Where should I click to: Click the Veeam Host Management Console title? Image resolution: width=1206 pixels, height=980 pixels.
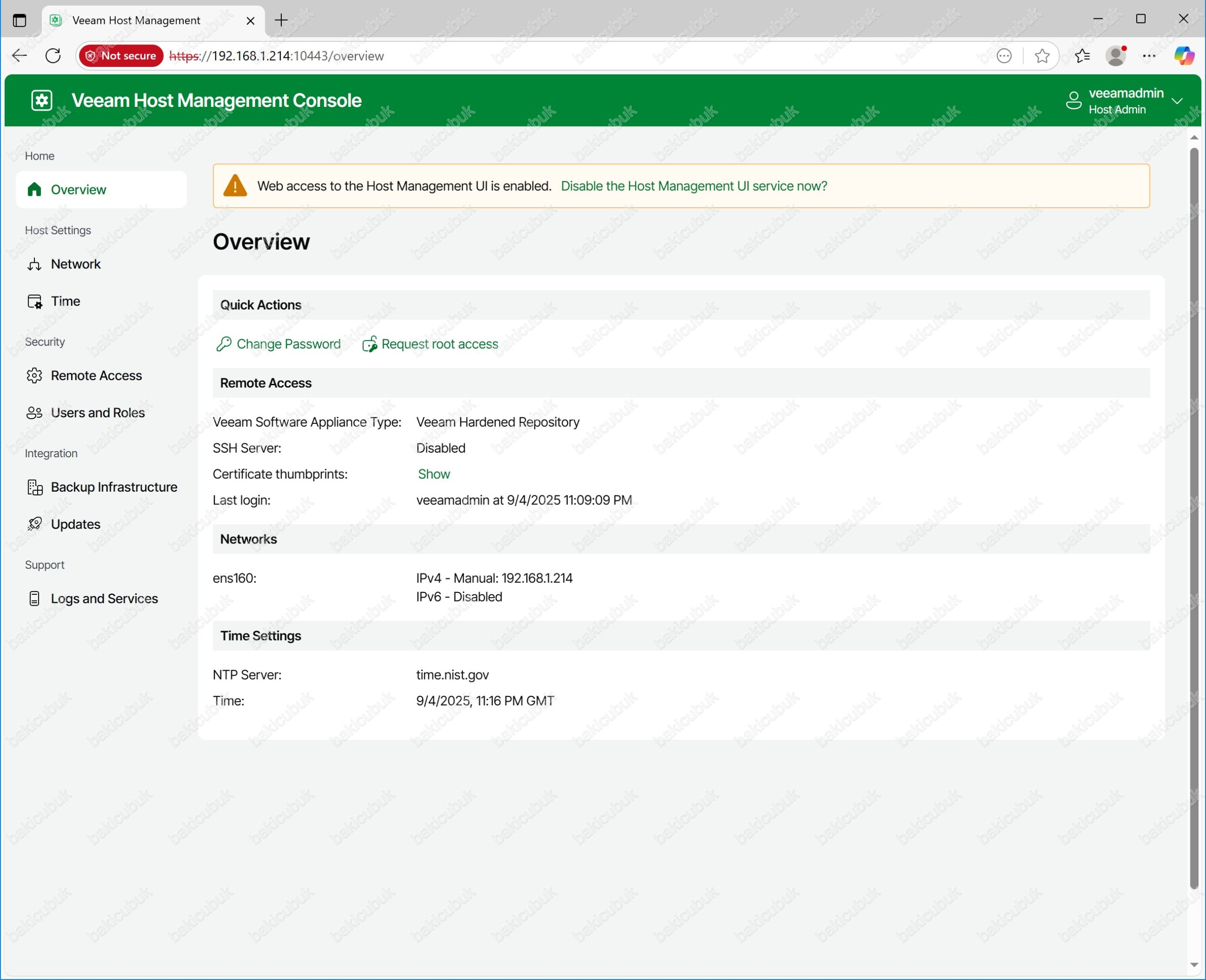tap(217, 100)
